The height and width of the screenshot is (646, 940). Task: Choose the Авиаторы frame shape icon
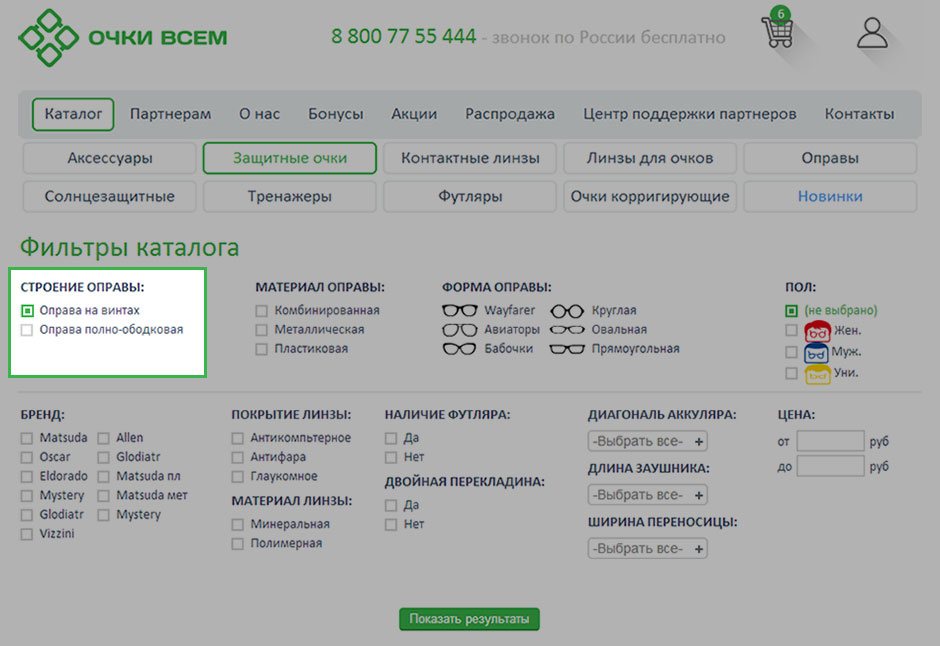click(460, 330)
